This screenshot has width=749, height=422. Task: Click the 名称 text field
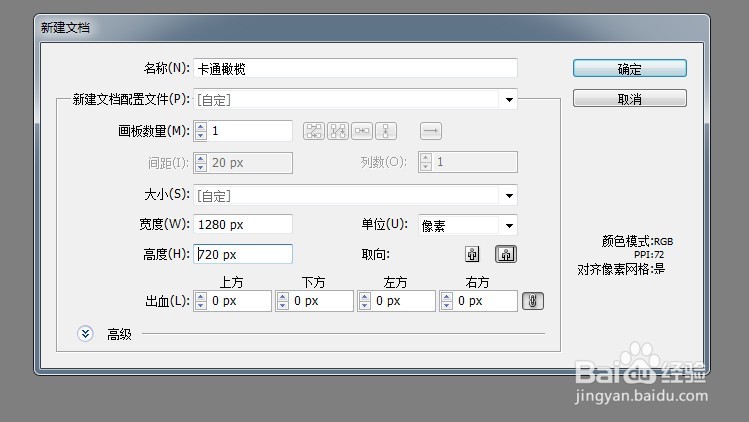click(355, 68)
